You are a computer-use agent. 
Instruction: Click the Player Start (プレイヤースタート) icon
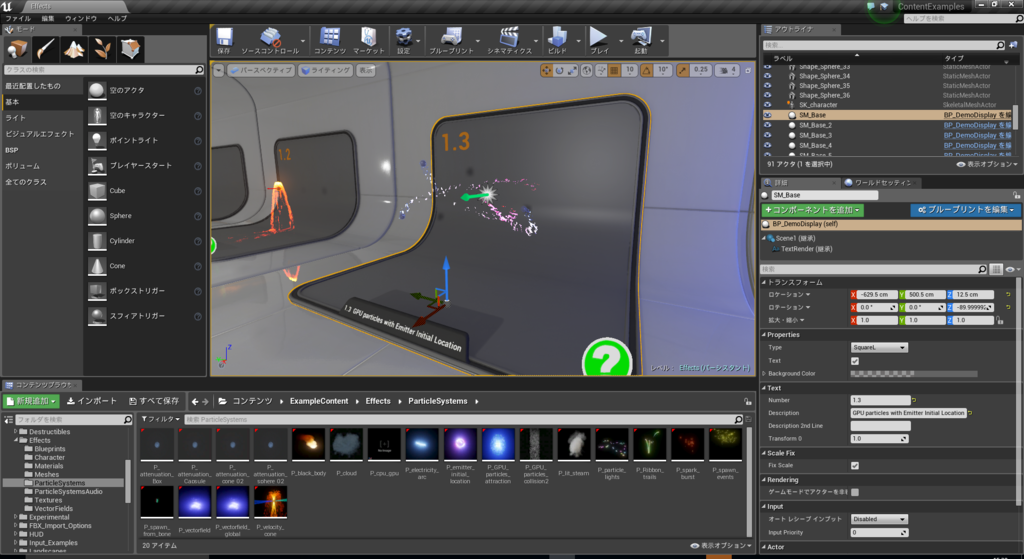tap(97, 165)
